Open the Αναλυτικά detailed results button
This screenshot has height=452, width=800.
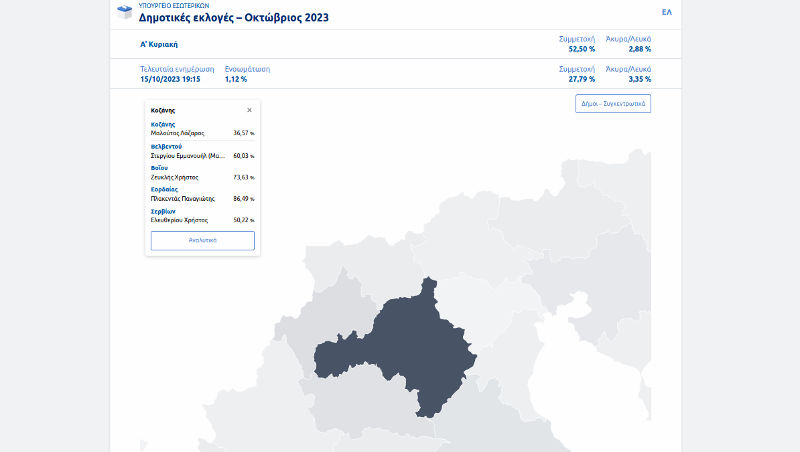[202, 241]
